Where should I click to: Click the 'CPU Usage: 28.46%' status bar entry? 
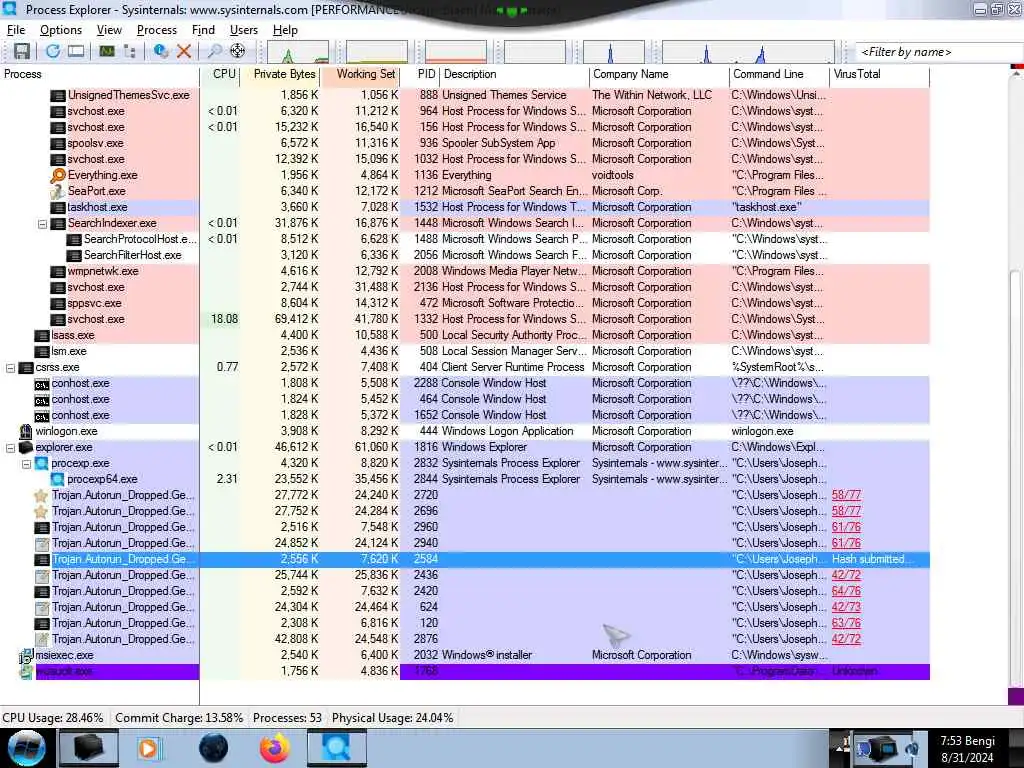(53, 718)
